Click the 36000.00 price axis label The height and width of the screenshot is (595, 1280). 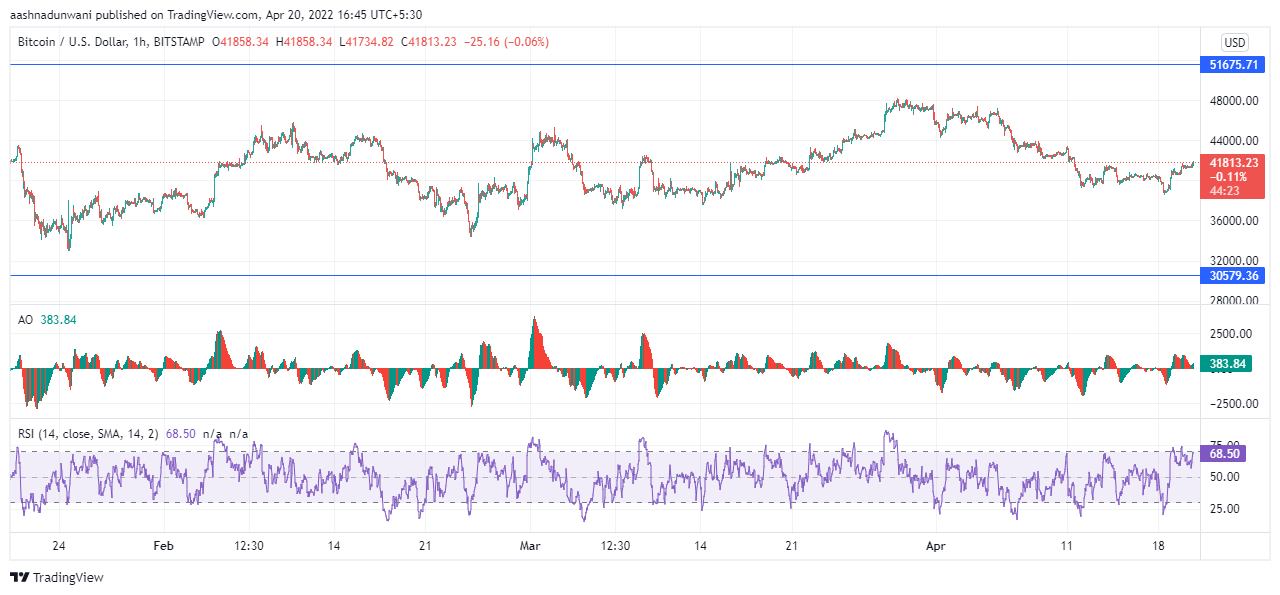pos(1233,221)
